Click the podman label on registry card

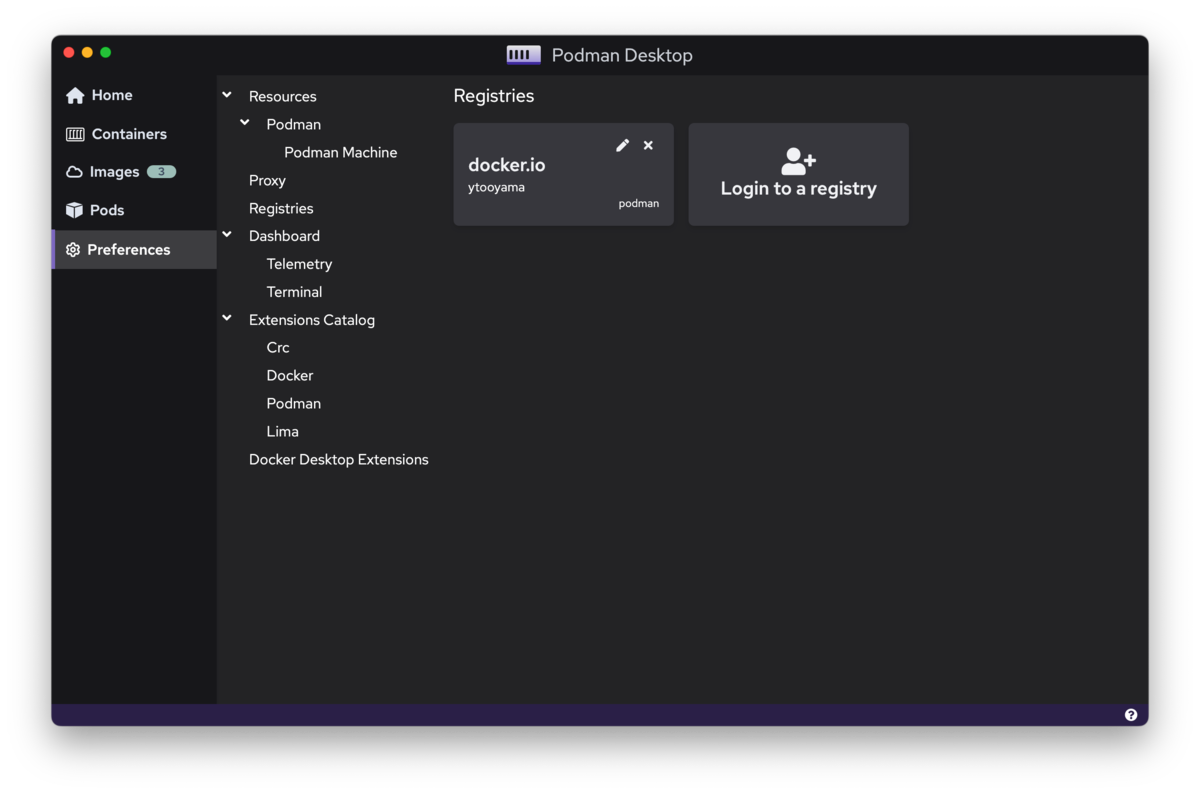[x=639, y=203]
